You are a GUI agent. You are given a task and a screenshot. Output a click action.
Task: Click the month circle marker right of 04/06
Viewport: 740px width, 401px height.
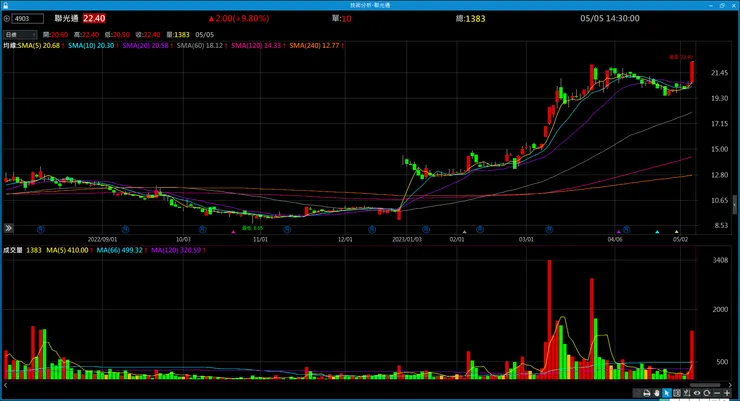point(626,230)
